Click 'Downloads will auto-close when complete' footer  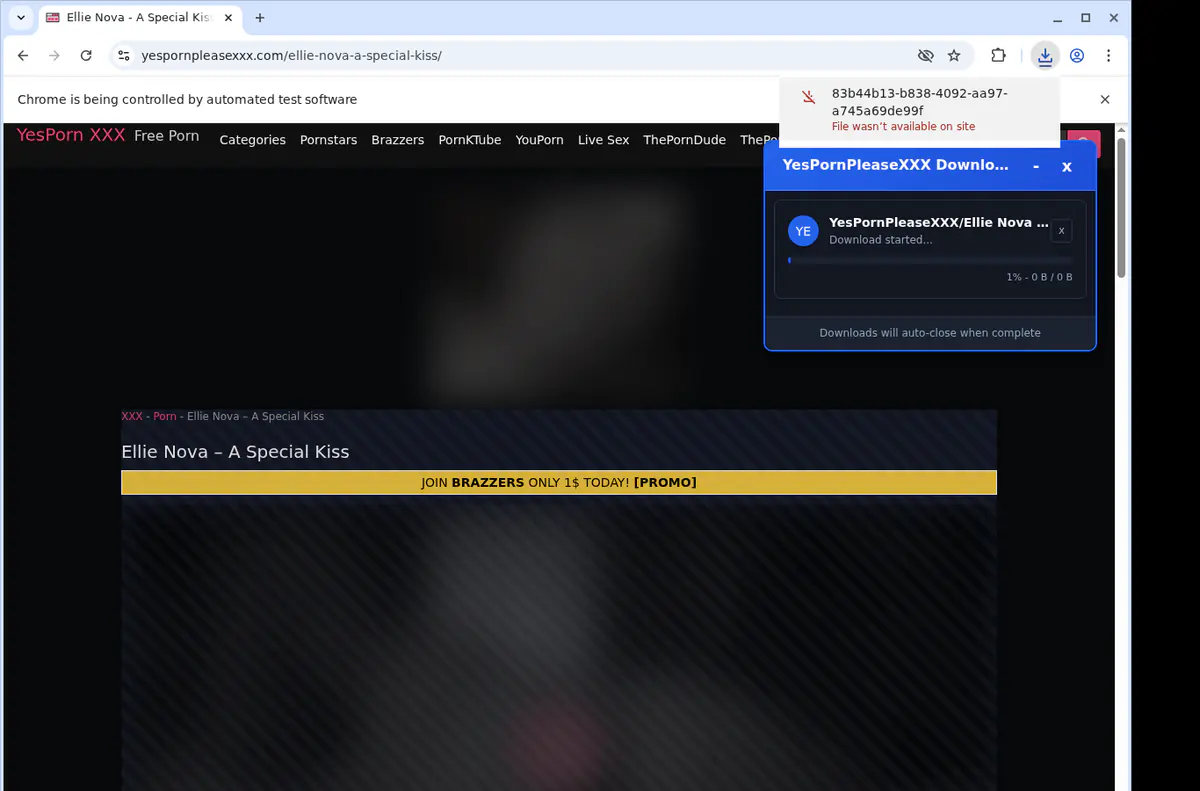coord(930,333)
